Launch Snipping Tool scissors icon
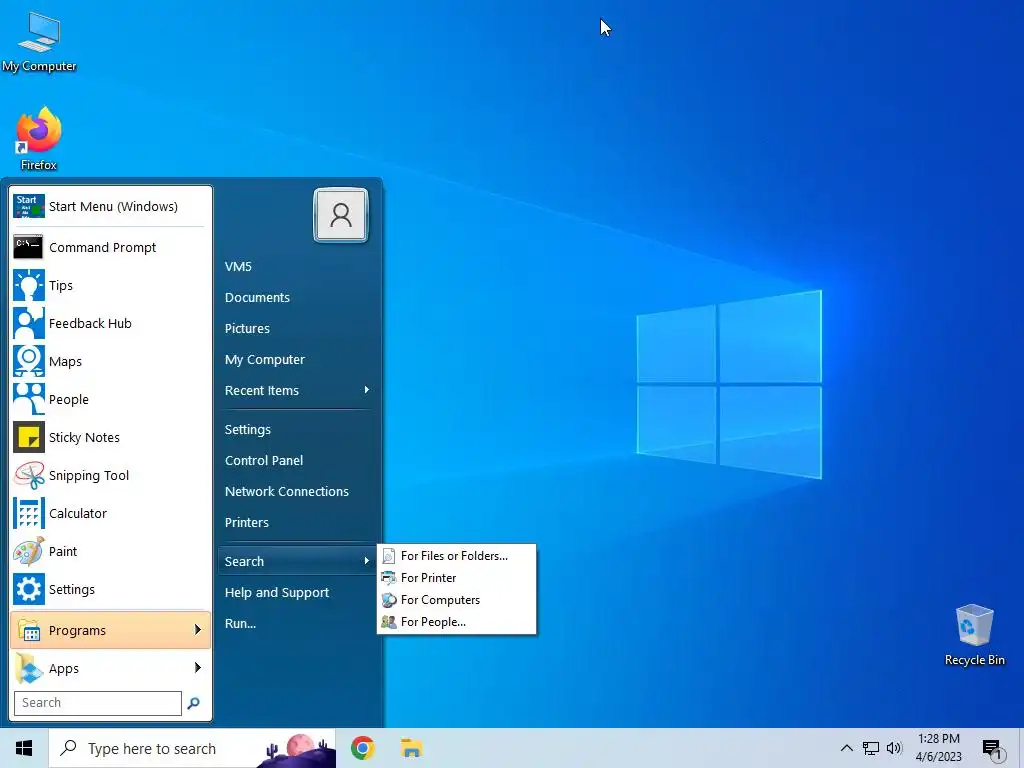Viewport: 1024px width, 768px height. point(29,475)
